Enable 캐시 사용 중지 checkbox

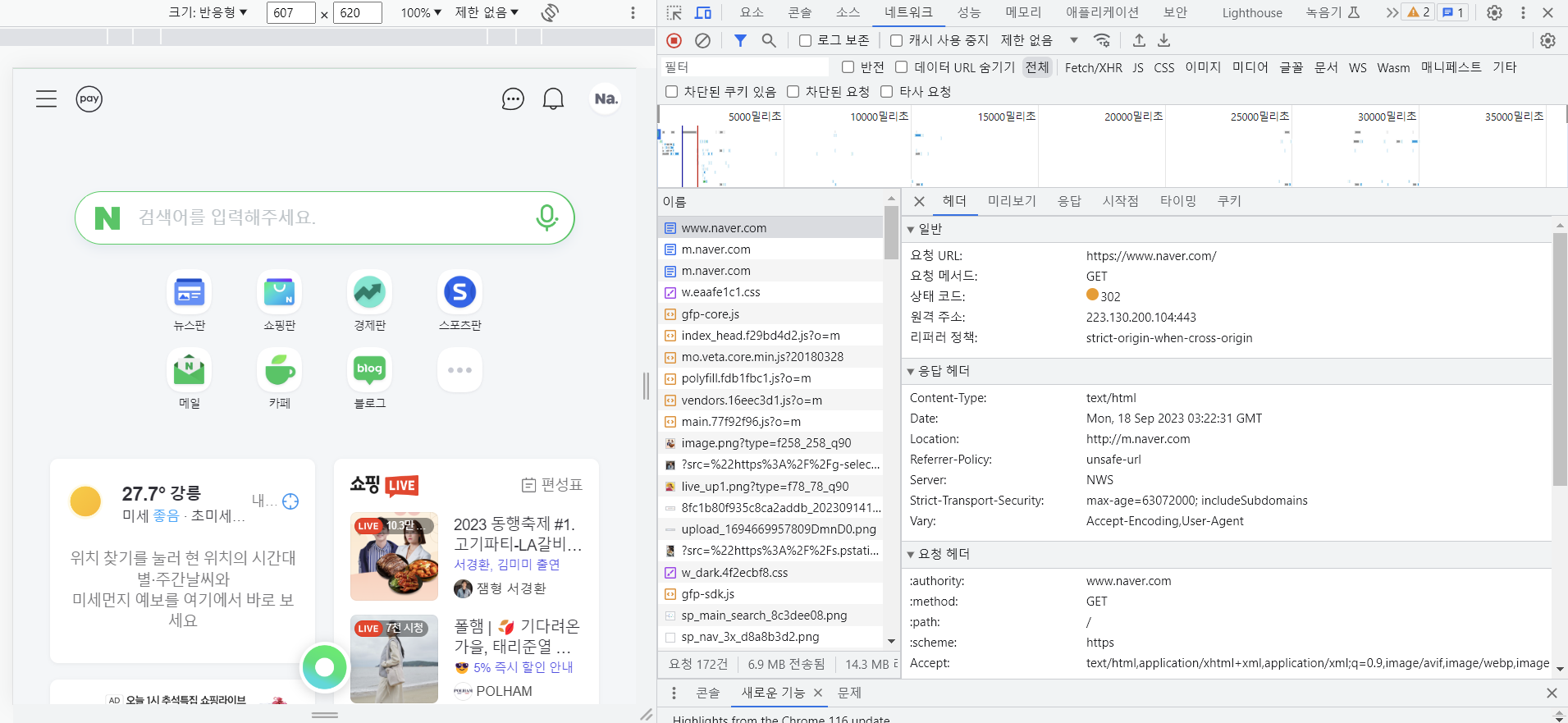pos(896,40)
